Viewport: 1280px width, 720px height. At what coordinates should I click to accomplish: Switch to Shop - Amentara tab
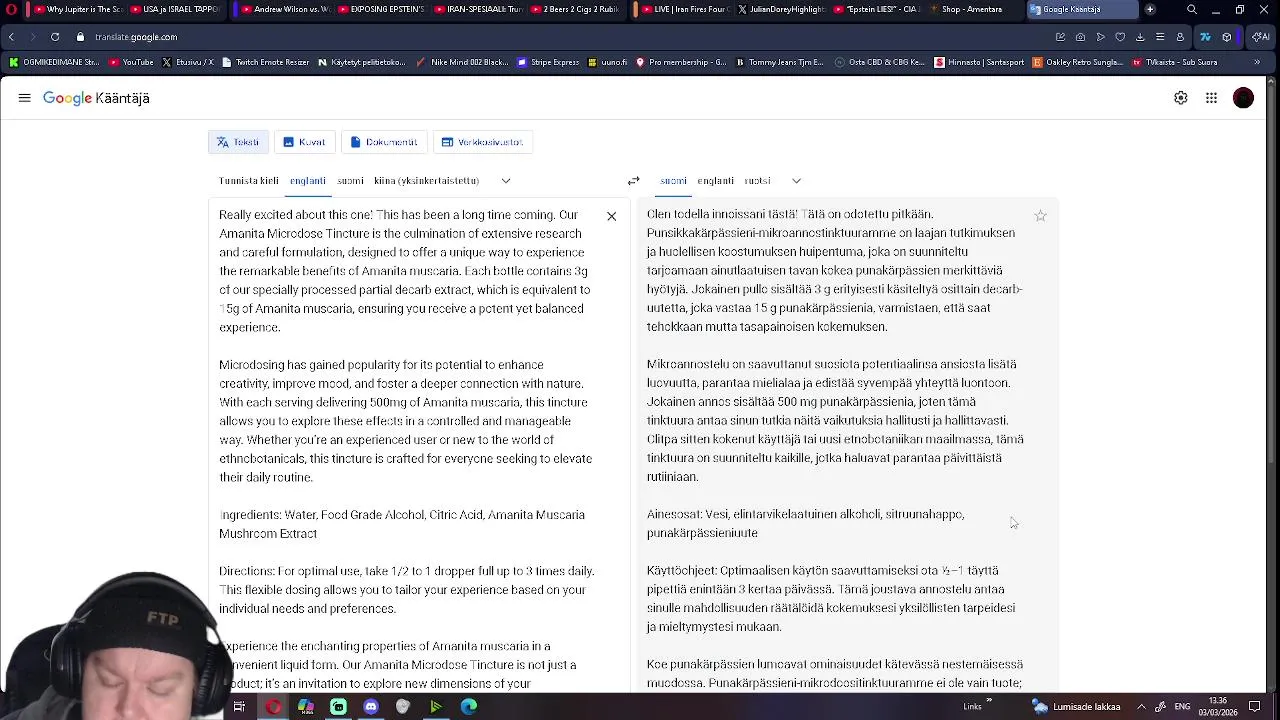(x=975, y=9)
